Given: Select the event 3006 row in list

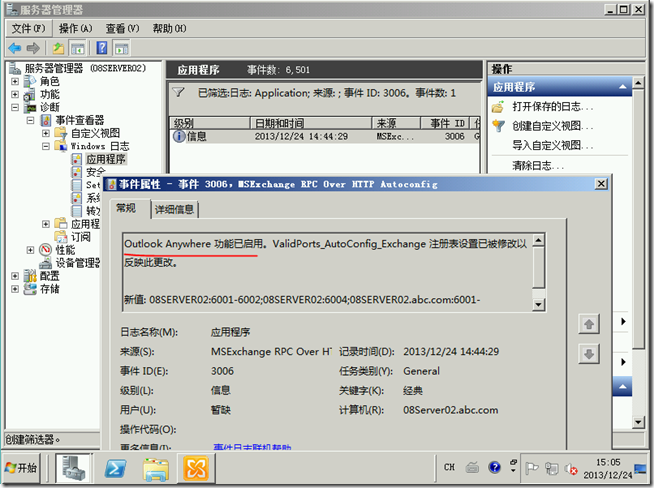Looking at the screenshot, I should (x=325, y=136).
